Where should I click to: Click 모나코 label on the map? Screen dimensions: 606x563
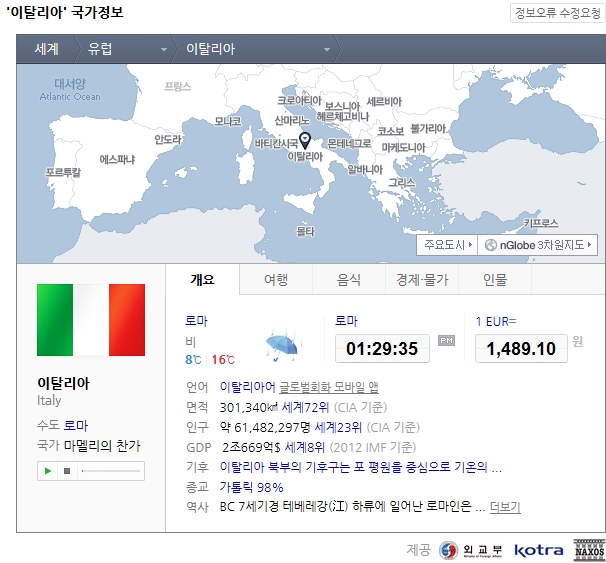[228, 121]
